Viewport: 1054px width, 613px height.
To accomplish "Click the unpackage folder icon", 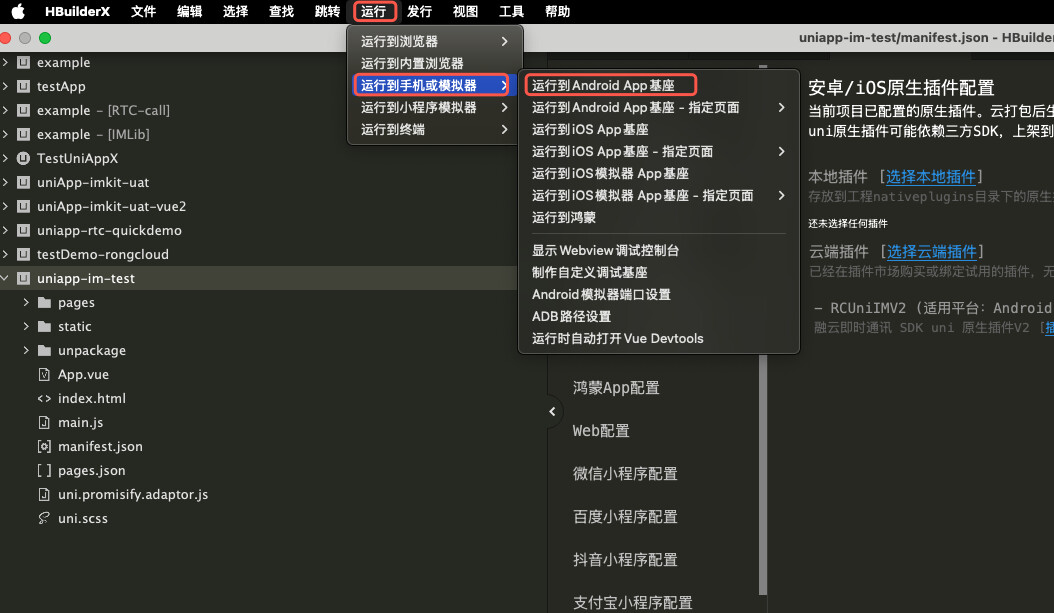I will (x=43, y=351).
